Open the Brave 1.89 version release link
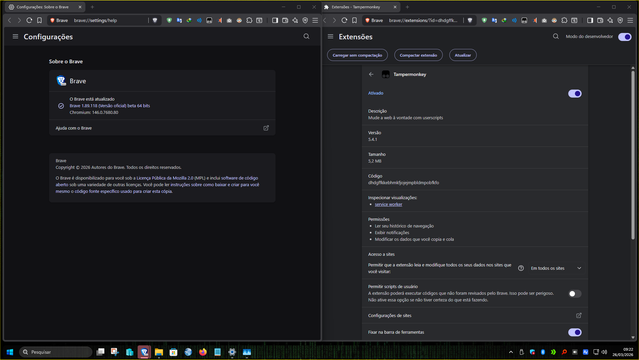Viewport: 639px width, 360px height. pyautogui.click(x=110, y=106)
